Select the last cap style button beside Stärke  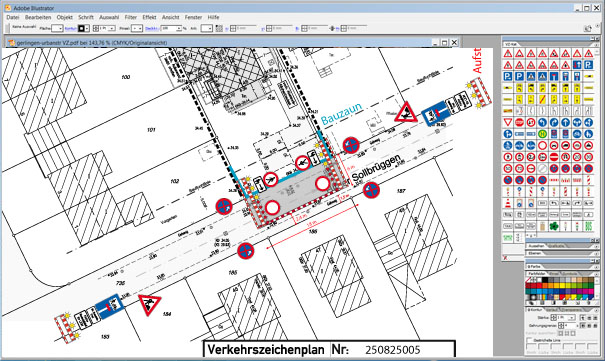[x=595, y=318]
